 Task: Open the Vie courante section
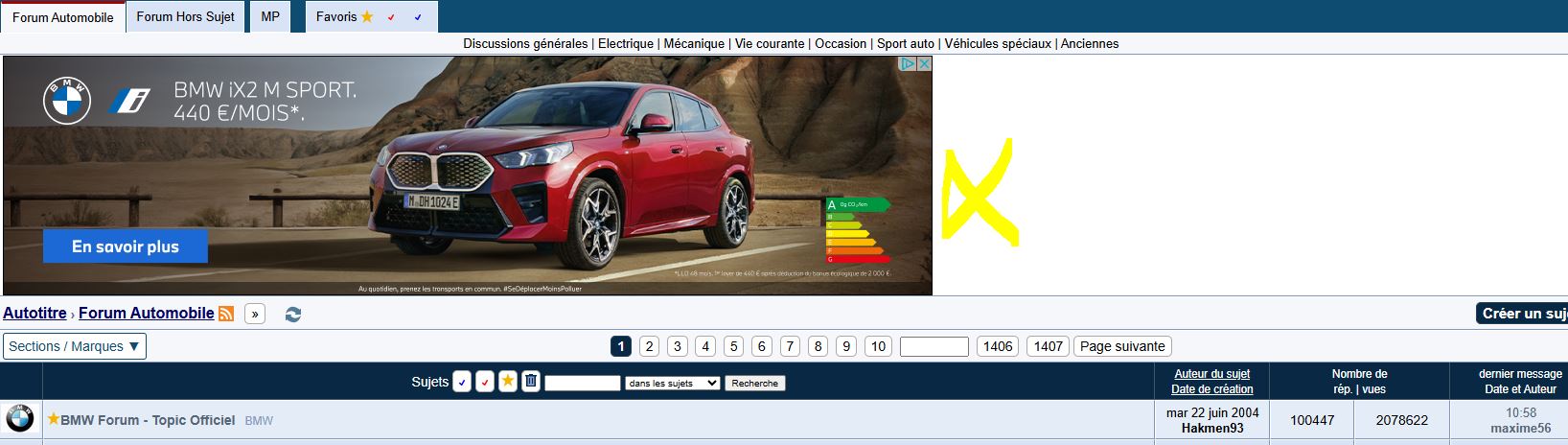(x=770, y=43)
